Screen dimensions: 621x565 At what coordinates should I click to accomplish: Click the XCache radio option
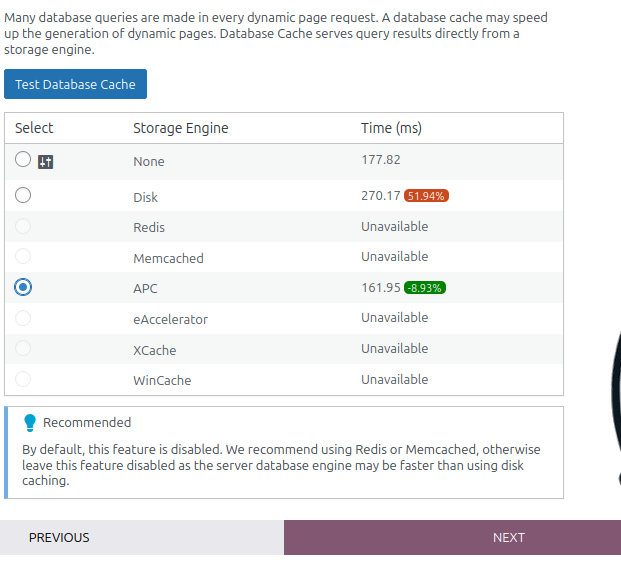coord(23,348)
